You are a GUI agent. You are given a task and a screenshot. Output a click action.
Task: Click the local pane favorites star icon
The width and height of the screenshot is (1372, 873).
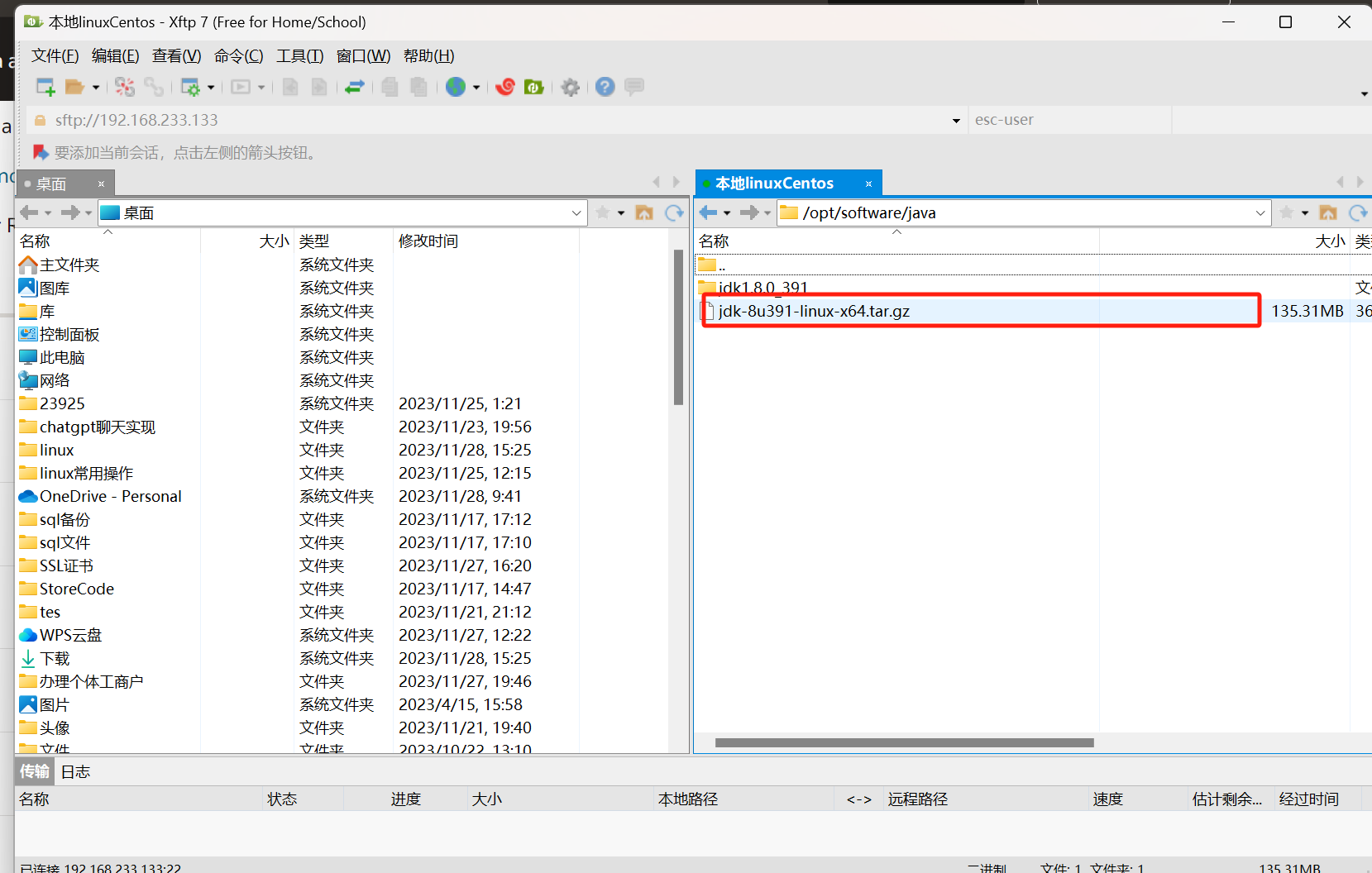(603, 212)
